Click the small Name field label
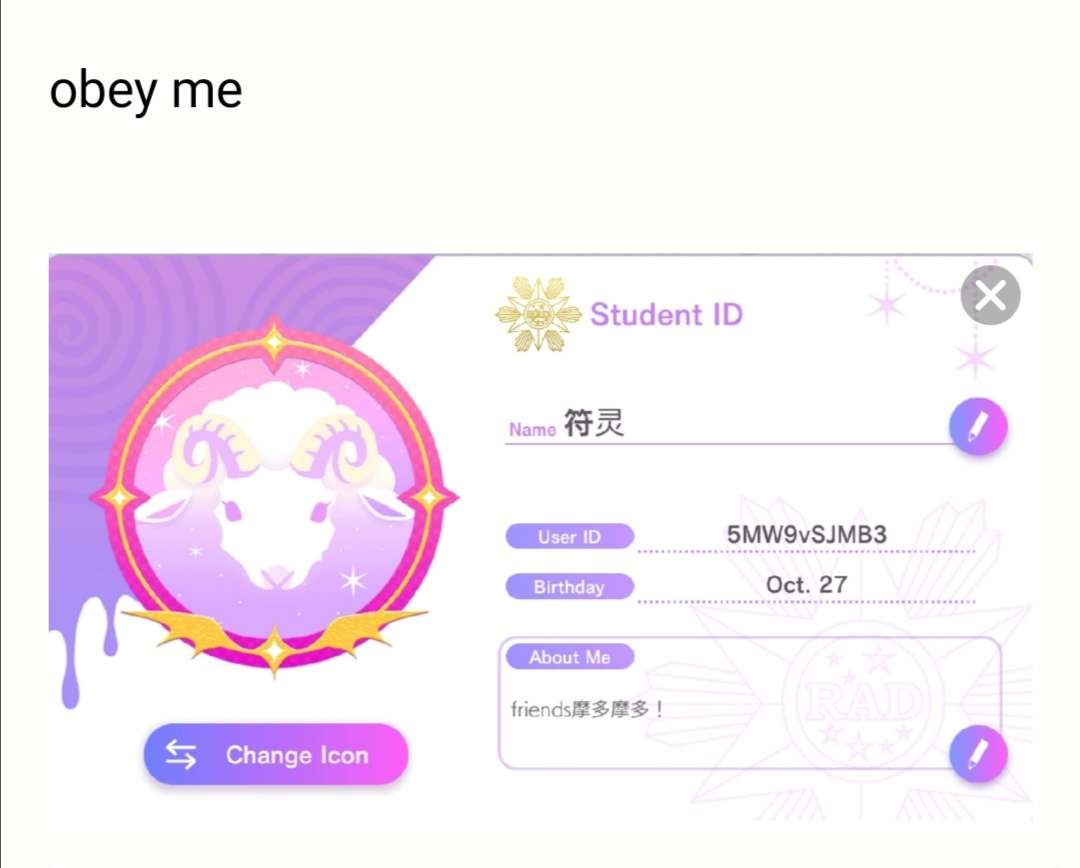 coord(532,430)
